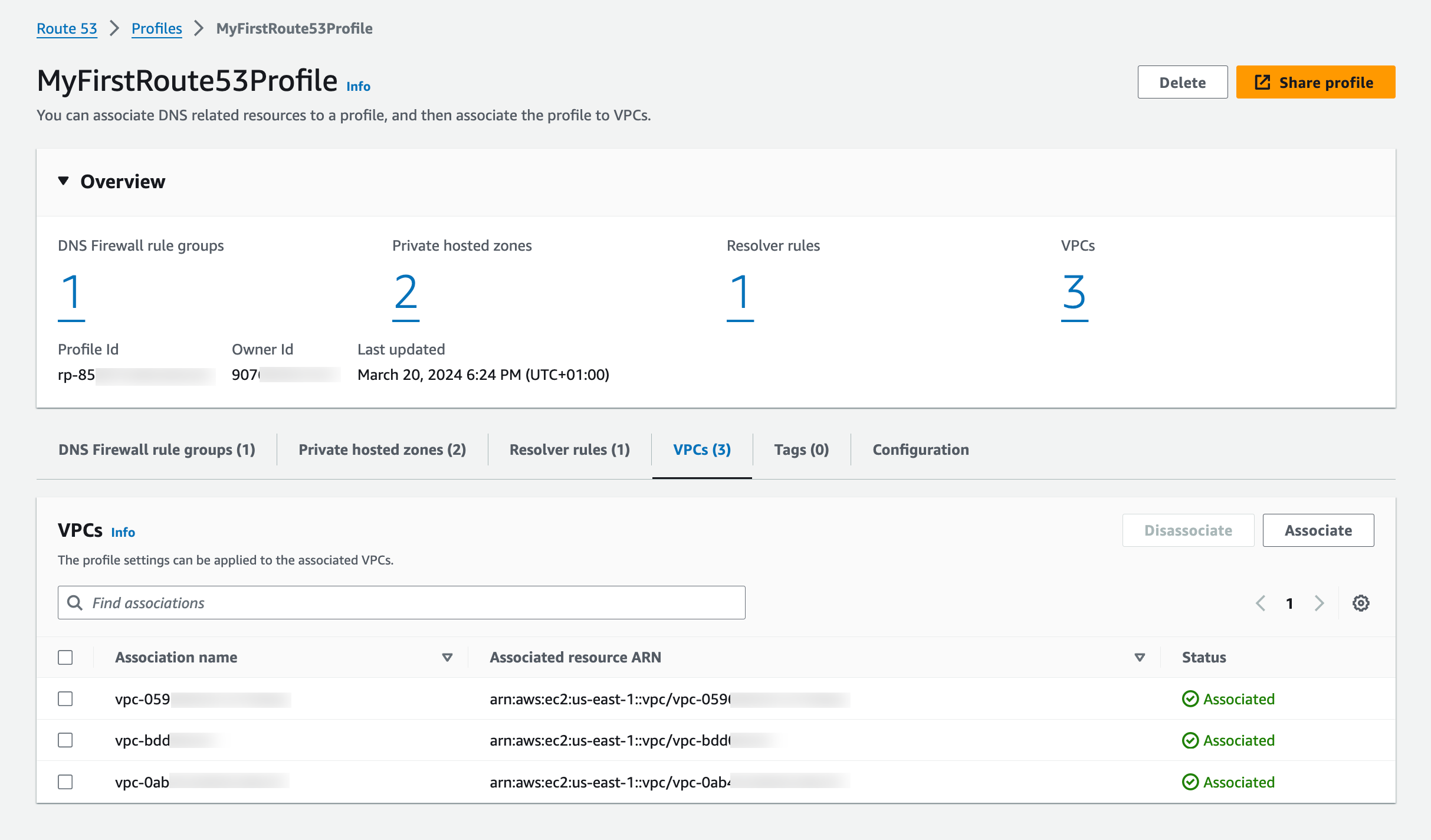
Task: Check the vpc-059 association row
Action: [65, 699]
